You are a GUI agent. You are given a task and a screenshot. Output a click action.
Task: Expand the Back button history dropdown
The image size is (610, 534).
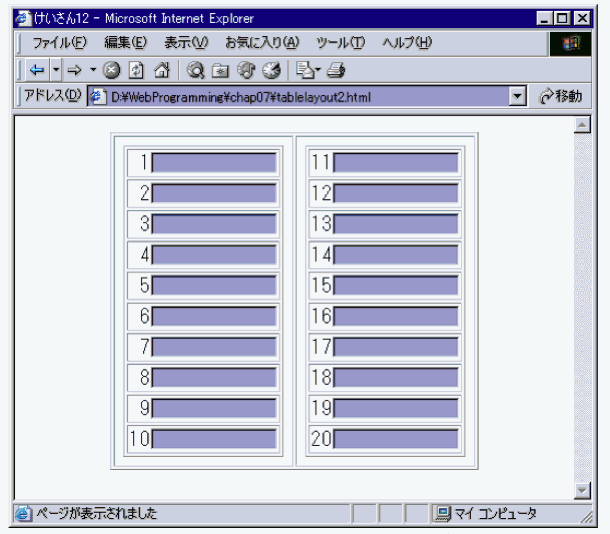tap(56, 70)
